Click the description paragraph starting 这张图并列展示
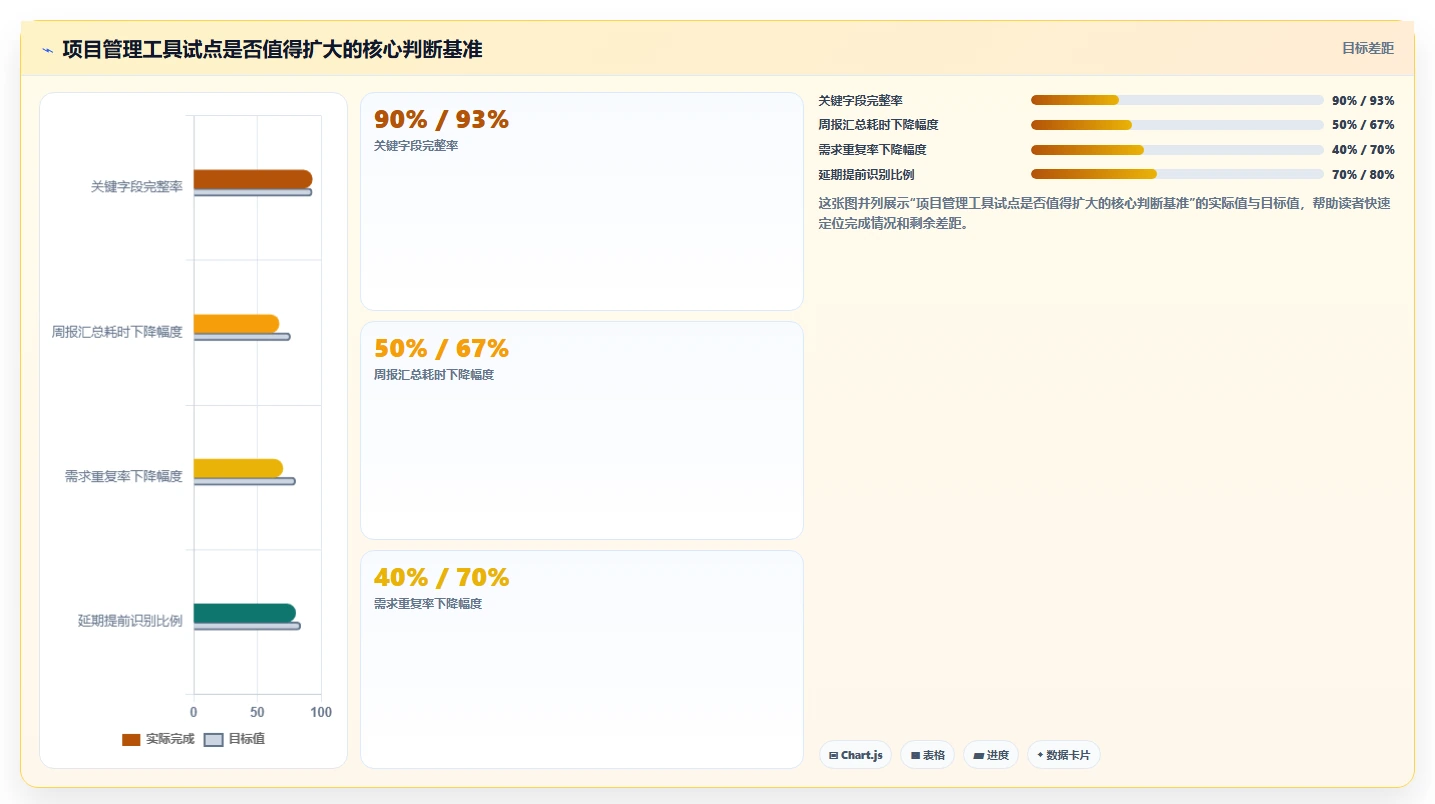 pos(1105,213)
